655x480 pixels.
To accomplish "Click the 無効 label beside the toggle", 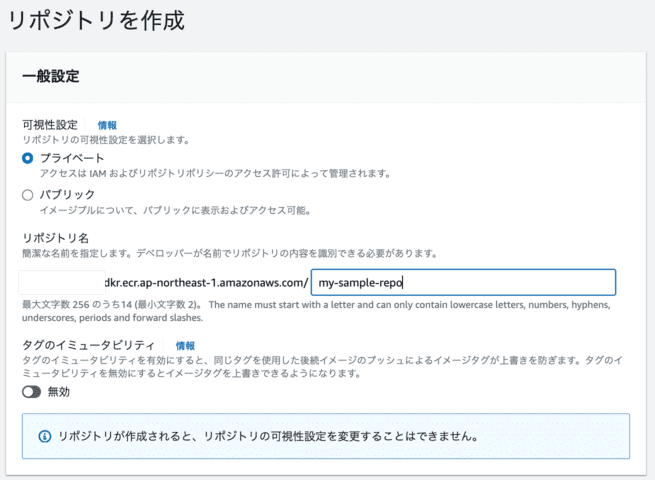I will point(59,392).
